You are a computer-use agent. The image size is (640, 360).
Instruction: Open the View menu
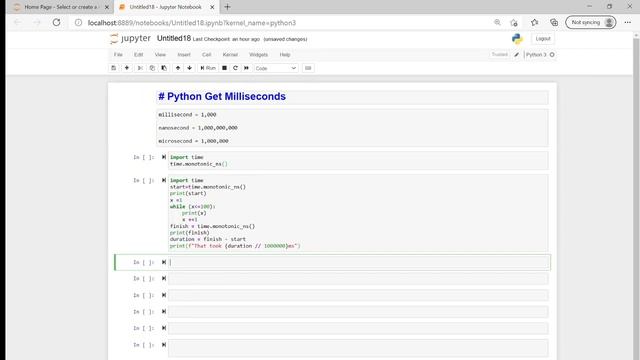(x=160, y=55)
